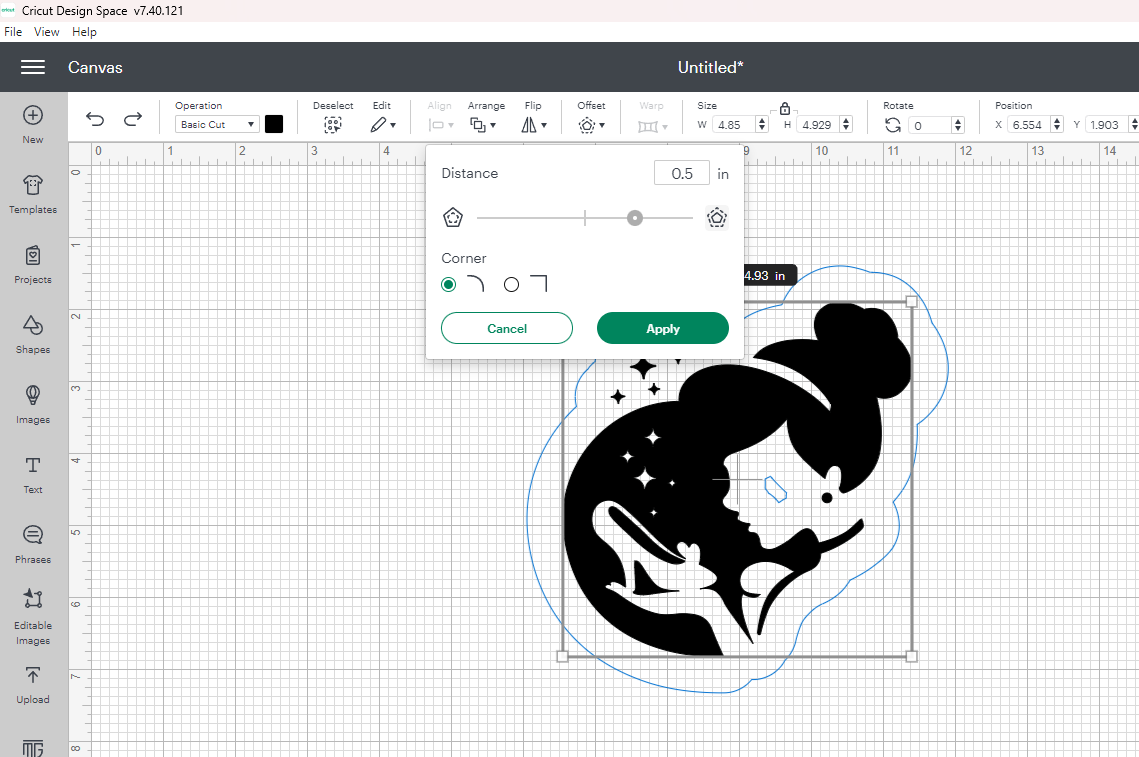
Task: Click the Distance input field
Action: (681, 174)
